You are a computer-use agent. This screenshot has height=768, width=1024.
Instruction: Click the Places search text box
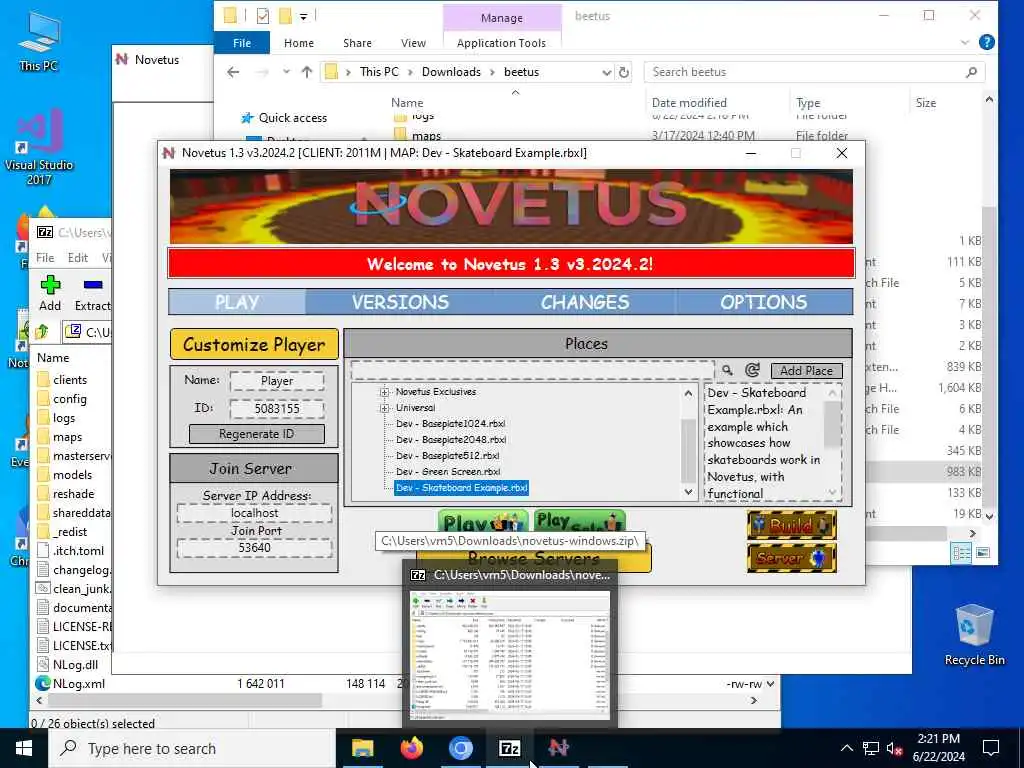532,370
